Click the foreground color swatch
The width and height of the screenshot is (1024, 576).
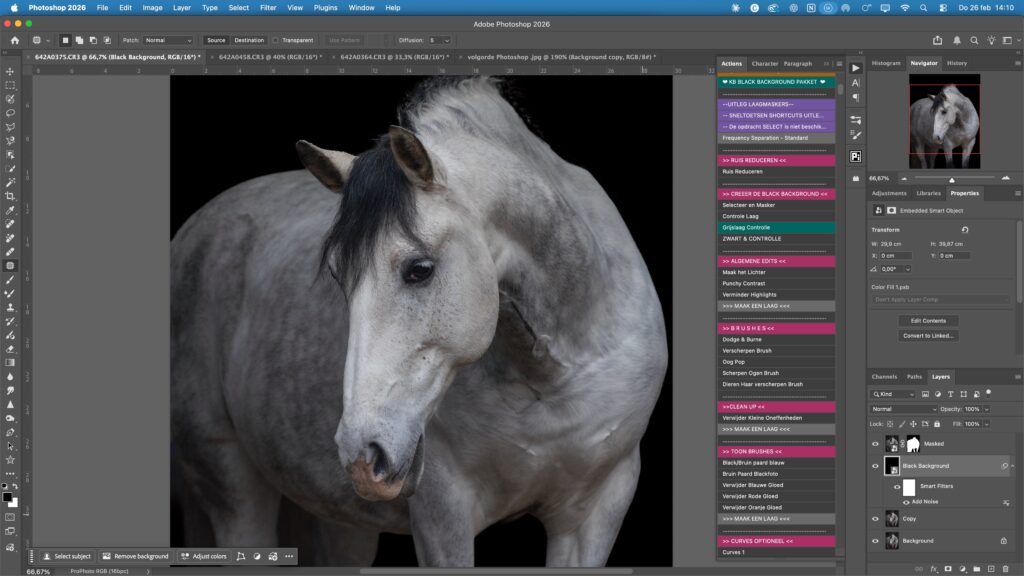click(7, 496)
